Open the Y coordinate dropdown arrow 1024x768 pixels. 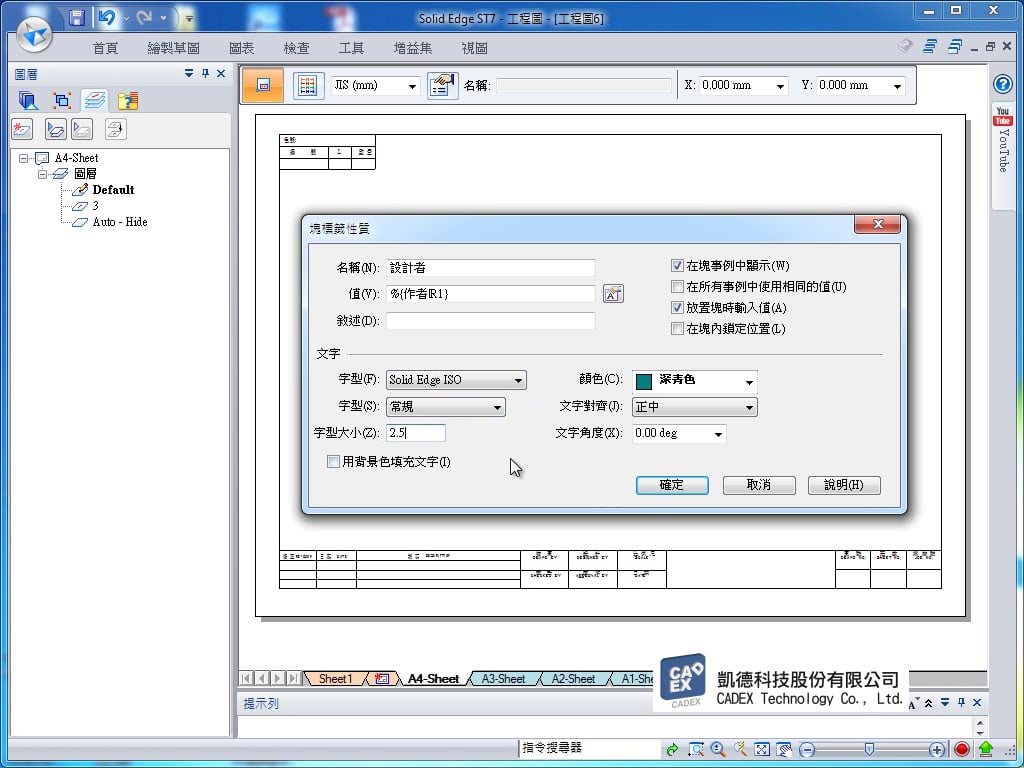coord(897,86)
